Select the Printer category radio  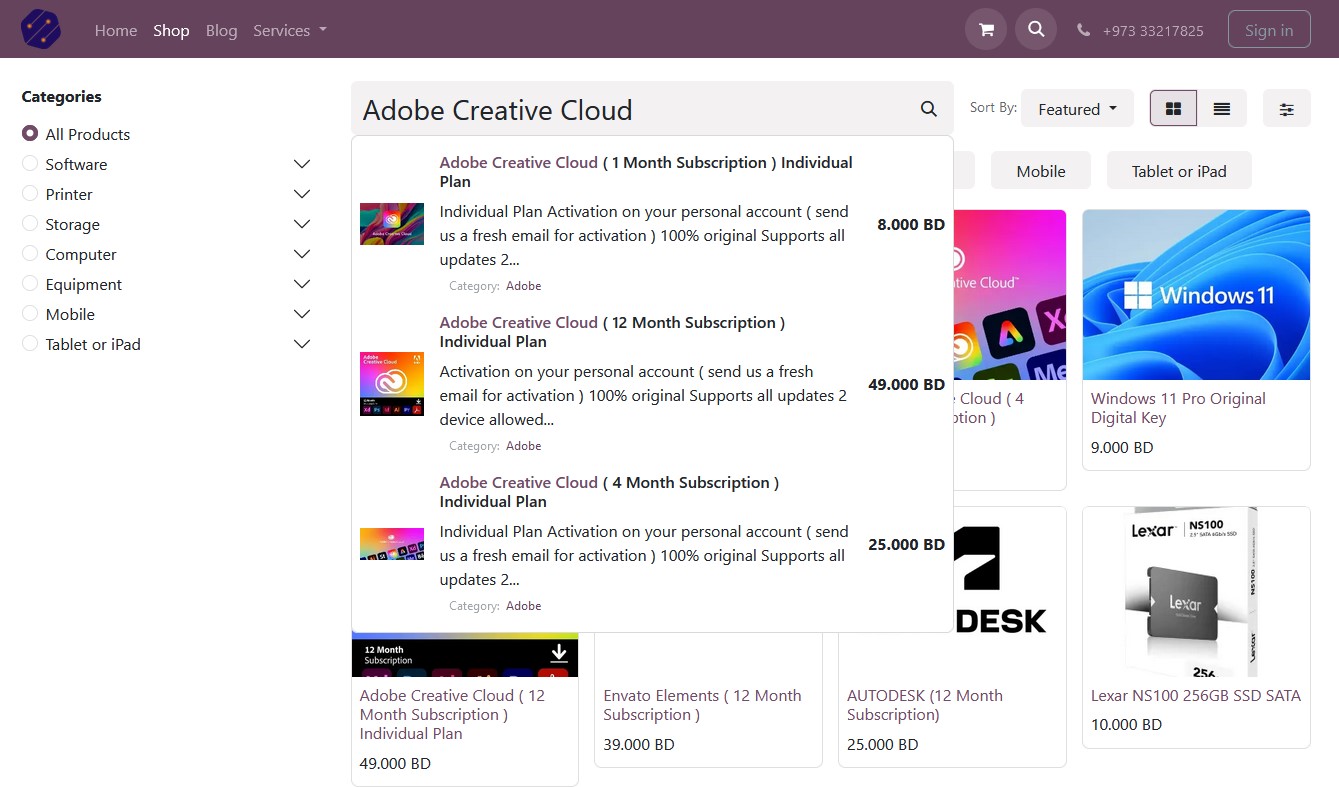click(x=30, y=193)
